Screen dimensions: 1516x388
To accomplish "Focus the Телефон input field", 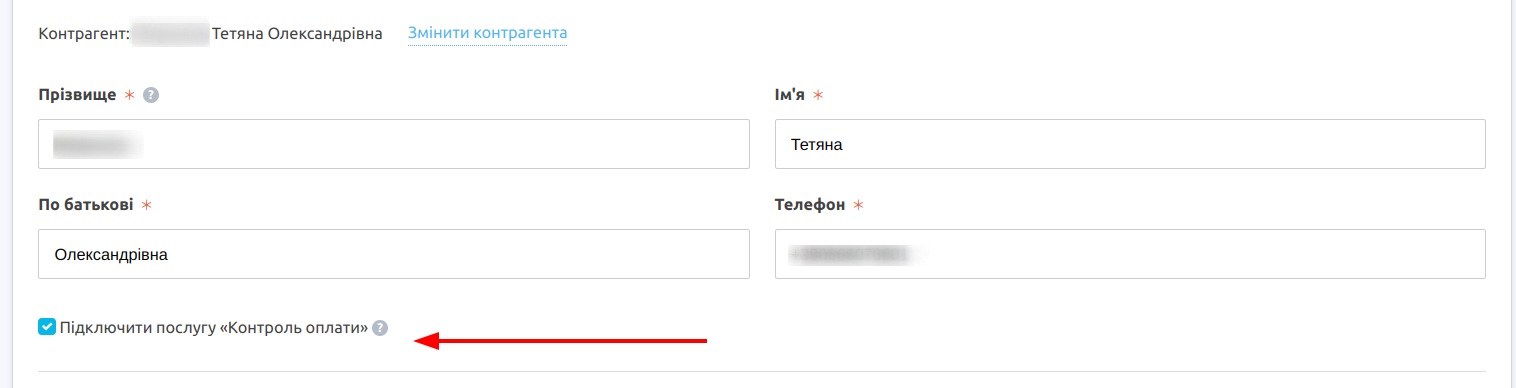I will click(1130, 254).
